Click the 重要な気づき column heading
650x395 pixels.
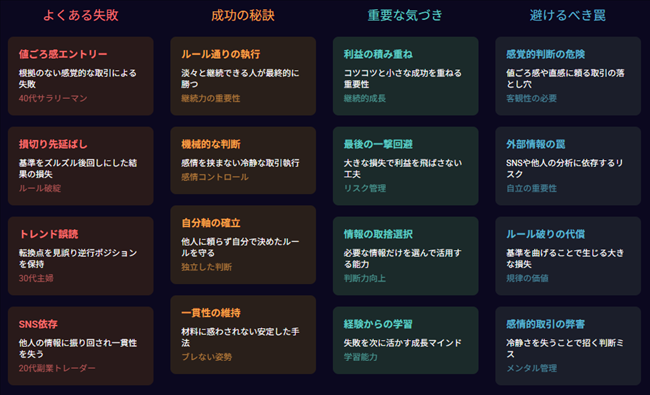(405, 15)
